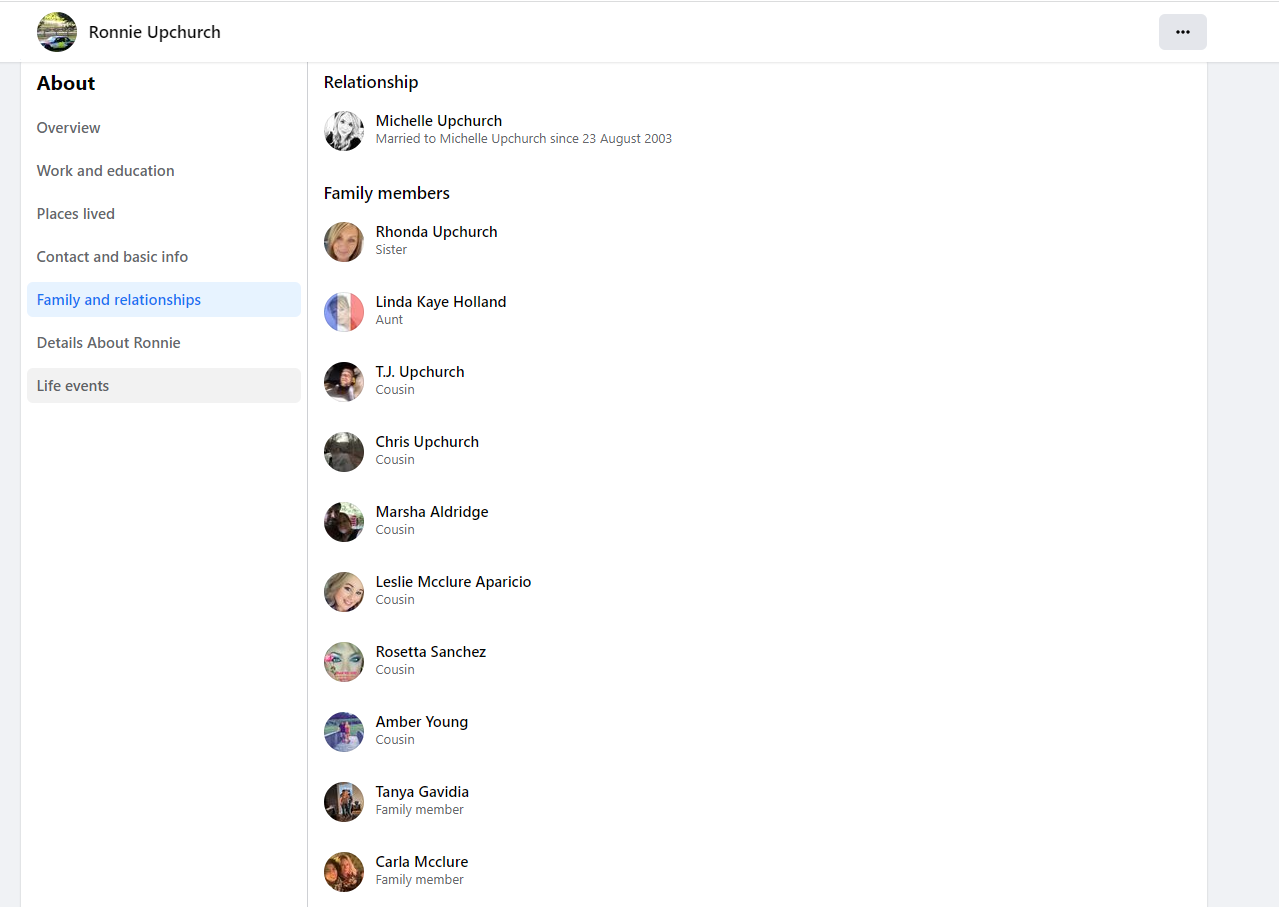
Task: Visit Carla Mcclure's profile via name
Action: click(421, 862)
